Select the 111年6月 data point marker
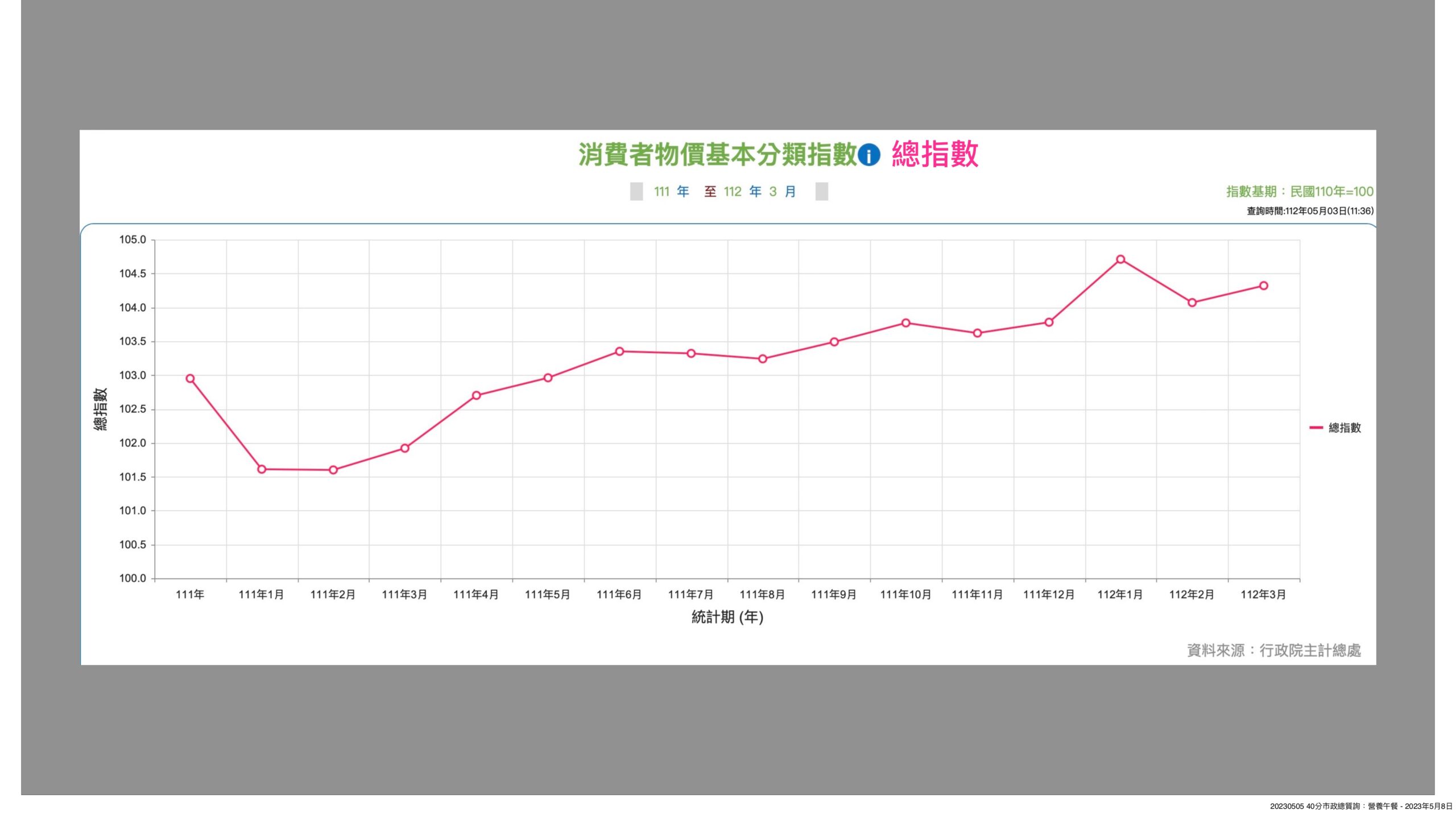Screen dimensions: 1456x819 pyautogui.click(x=619, y=351)
